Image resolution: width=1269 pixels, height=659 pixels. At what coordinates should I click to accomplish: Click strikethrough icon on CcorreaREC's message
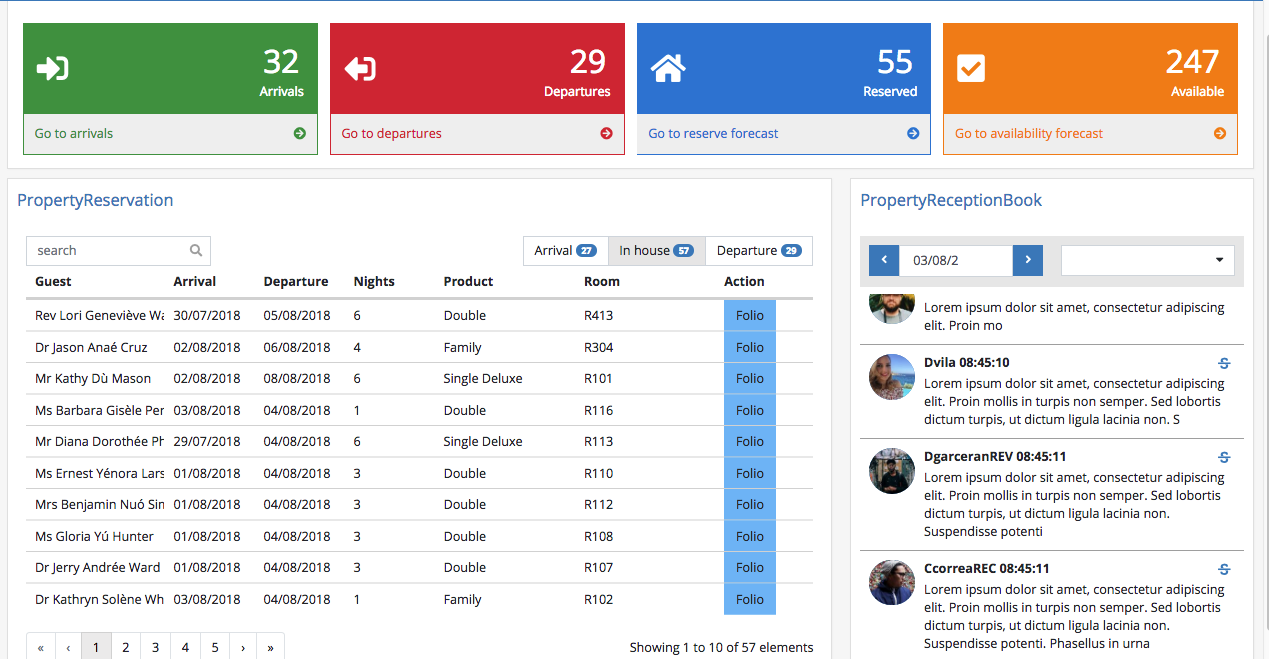tap(1224, 569)
